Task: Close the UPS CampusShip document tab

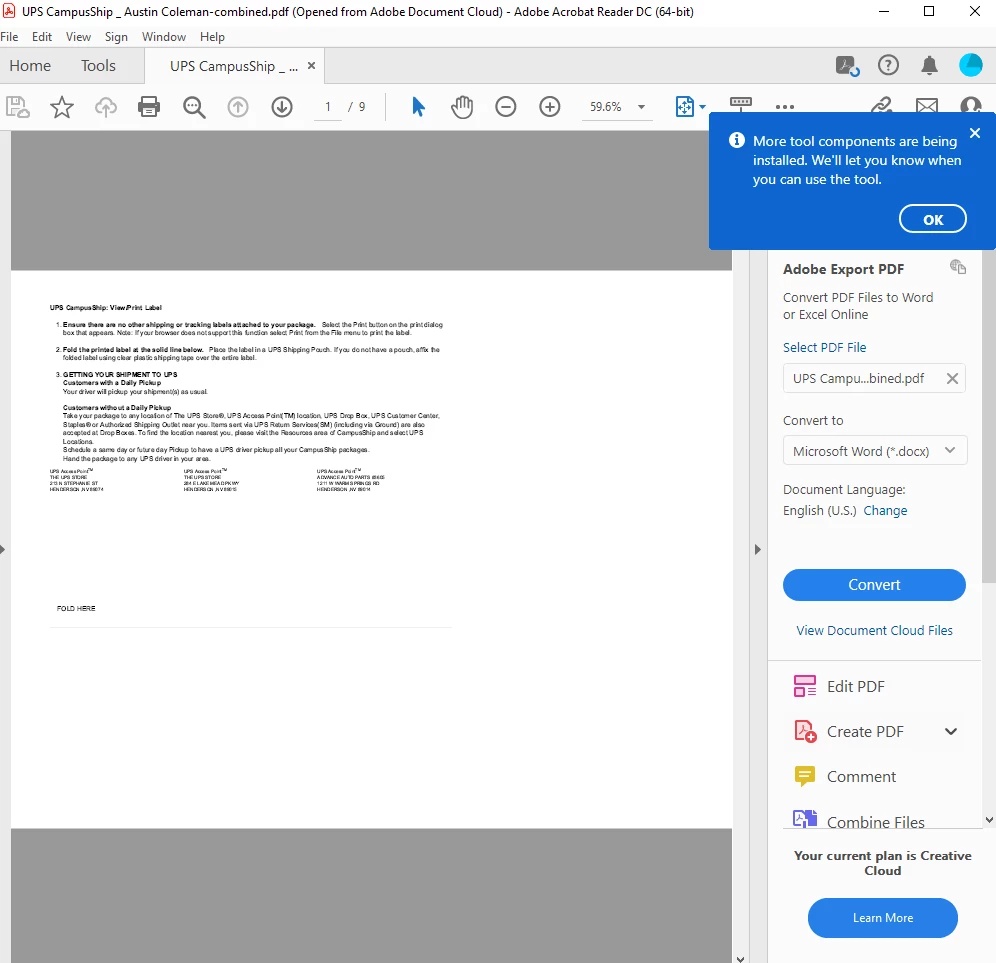Action: [311, 65]
